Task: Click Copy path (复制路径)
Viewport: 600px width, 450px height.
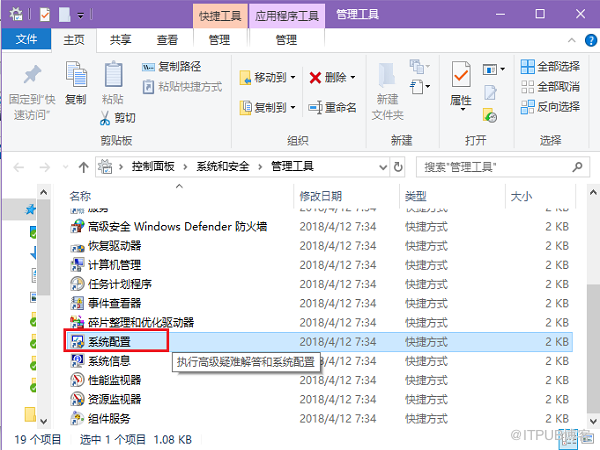Action: [171, 67]
